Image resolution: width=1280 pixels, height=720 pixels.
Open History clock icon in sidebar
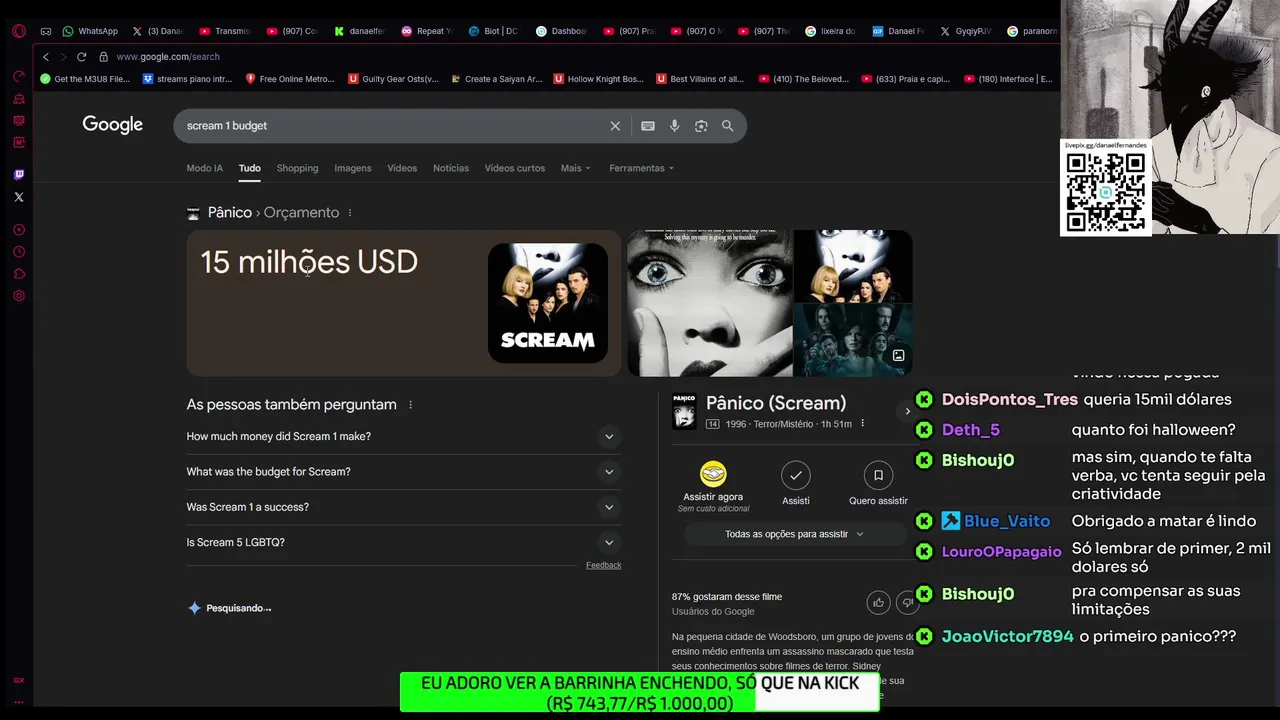(x=18, y=252)
